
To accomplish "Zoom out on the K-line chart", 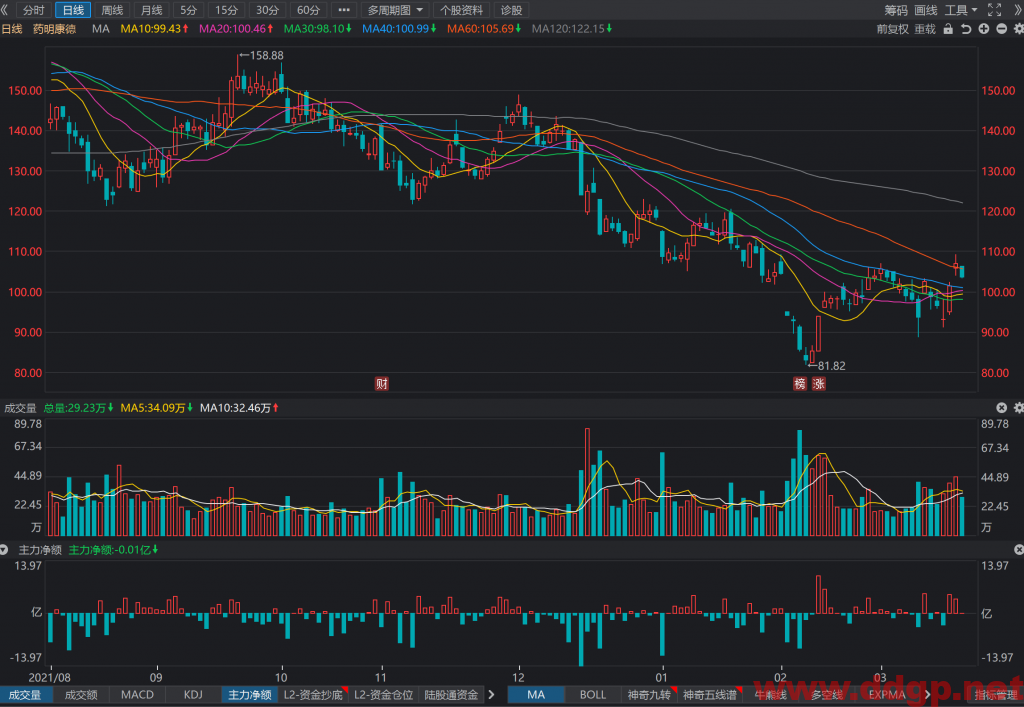I will [x=1001, y=29].
